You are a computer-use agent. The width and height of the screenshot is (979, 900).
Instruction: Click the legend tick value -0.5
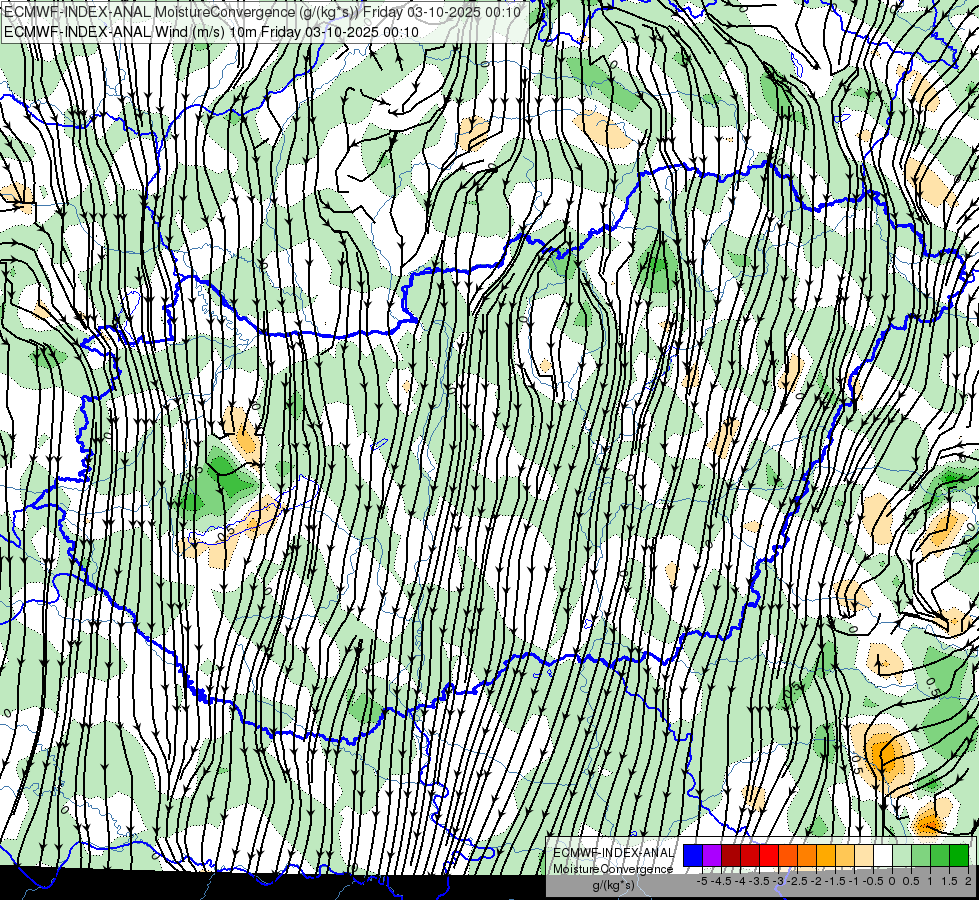click(874, 881)
